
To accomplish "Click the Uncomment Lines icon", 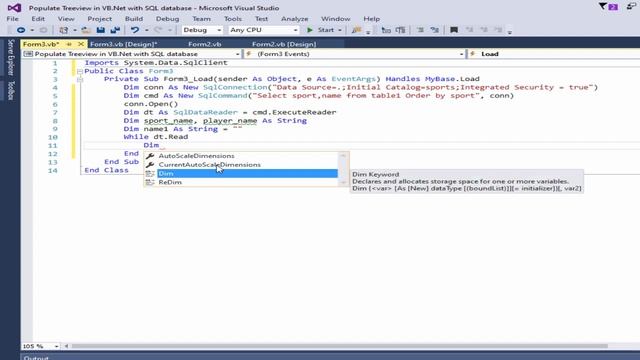I will (x=435, y=30).
